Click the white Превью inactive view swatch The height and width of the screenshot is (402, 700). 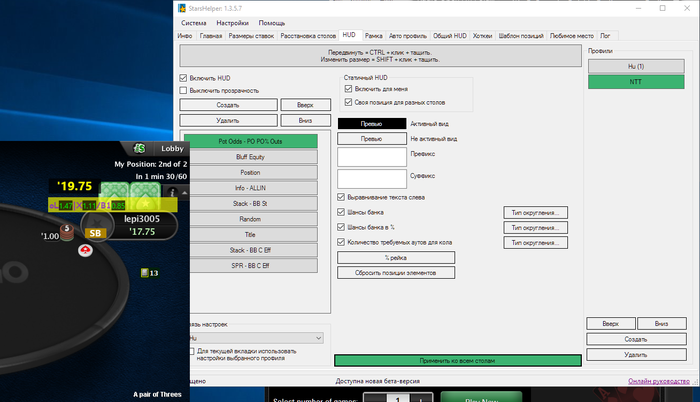click(372, 138)
